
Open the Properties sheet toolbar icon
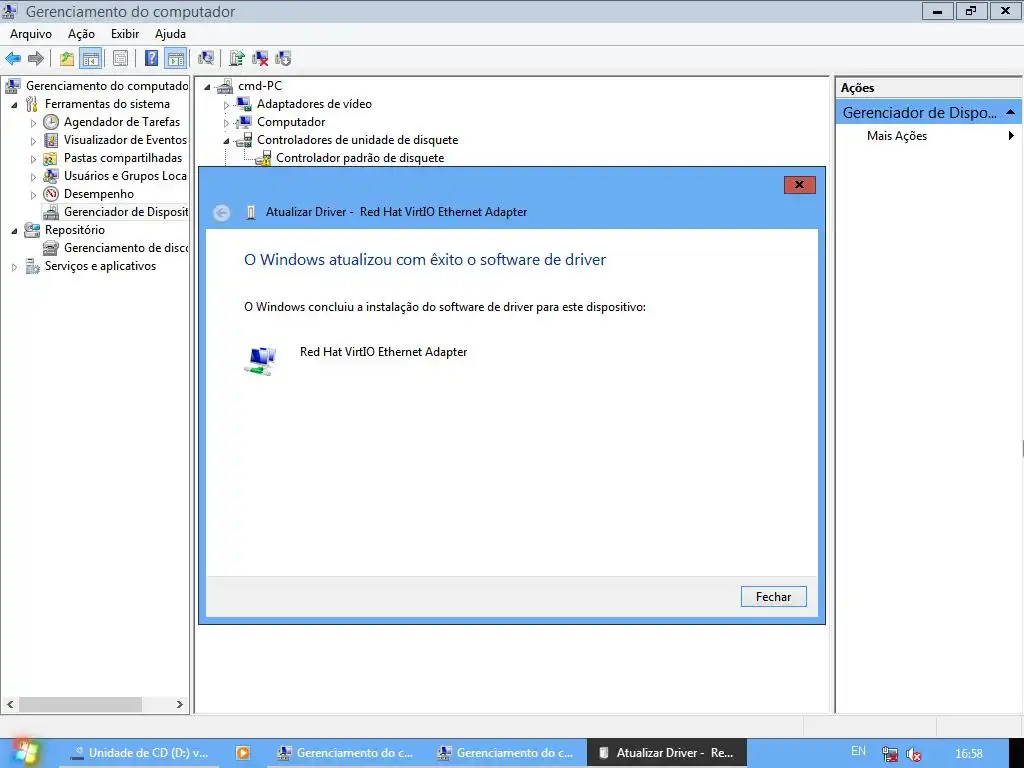pyautogui.click(x=120, y=59)
